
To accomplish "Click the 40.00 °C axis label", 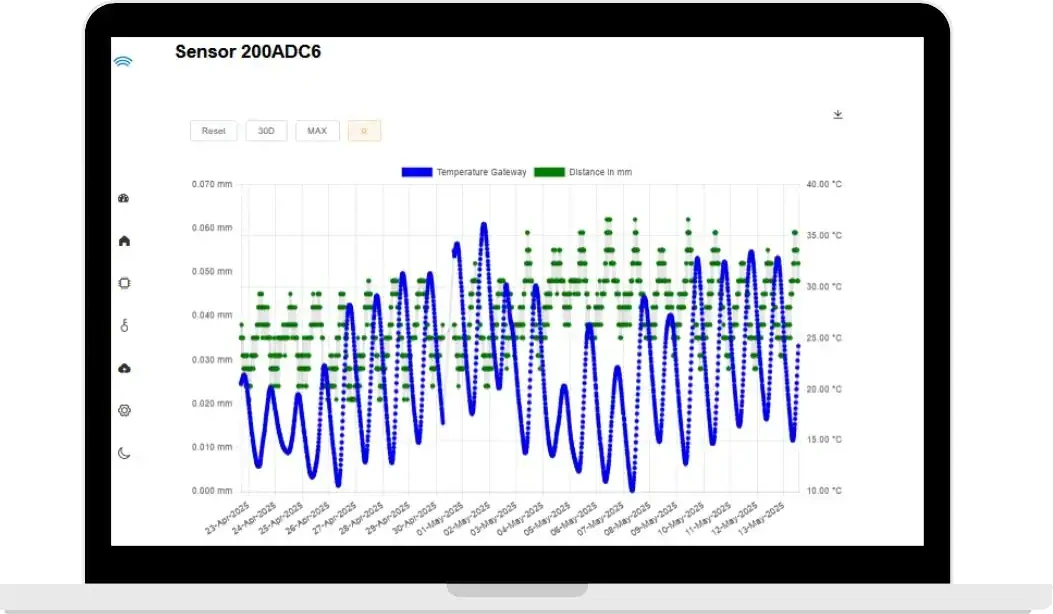I will [x=824, y=184].
